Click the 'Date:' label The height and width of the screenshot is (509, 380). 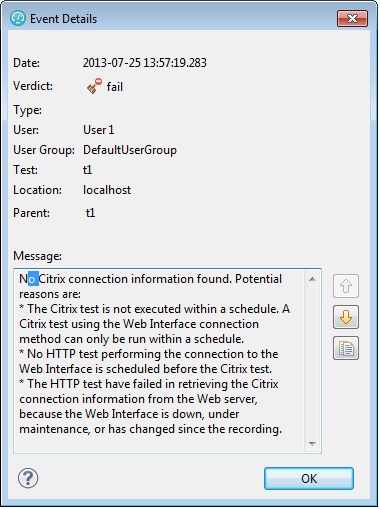click(x=26, y=63)
